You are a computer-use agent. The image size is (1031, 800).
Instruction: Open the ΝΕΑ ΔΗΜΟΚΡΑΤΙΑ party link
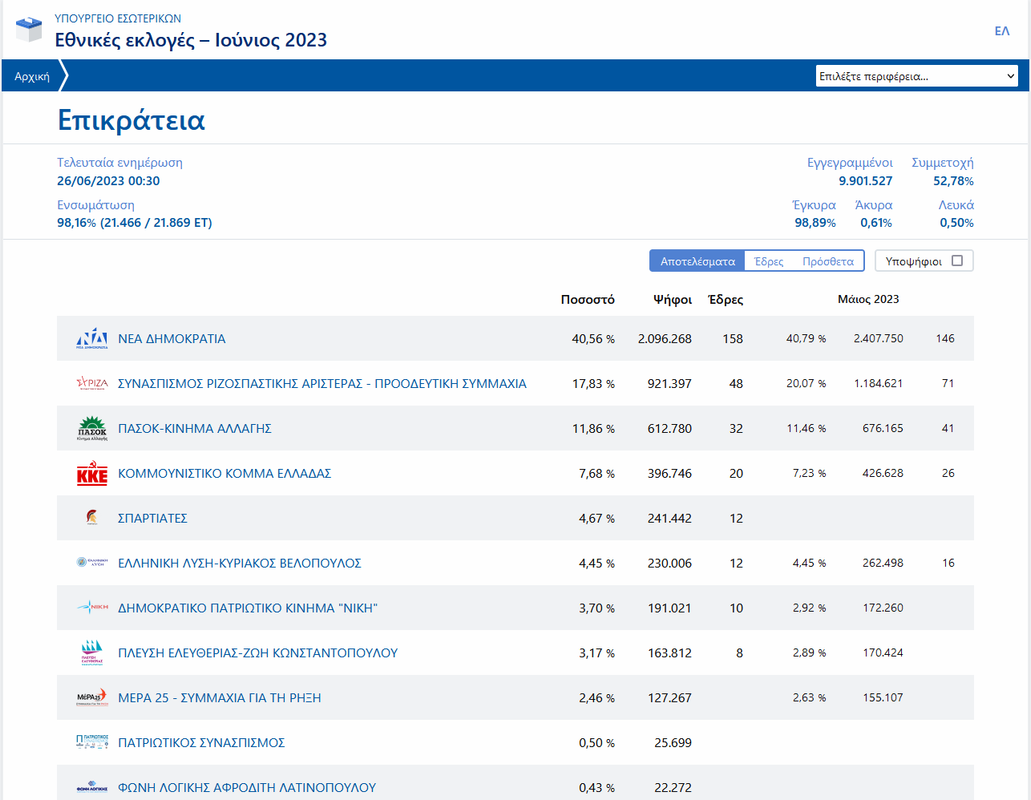point(172,339)
